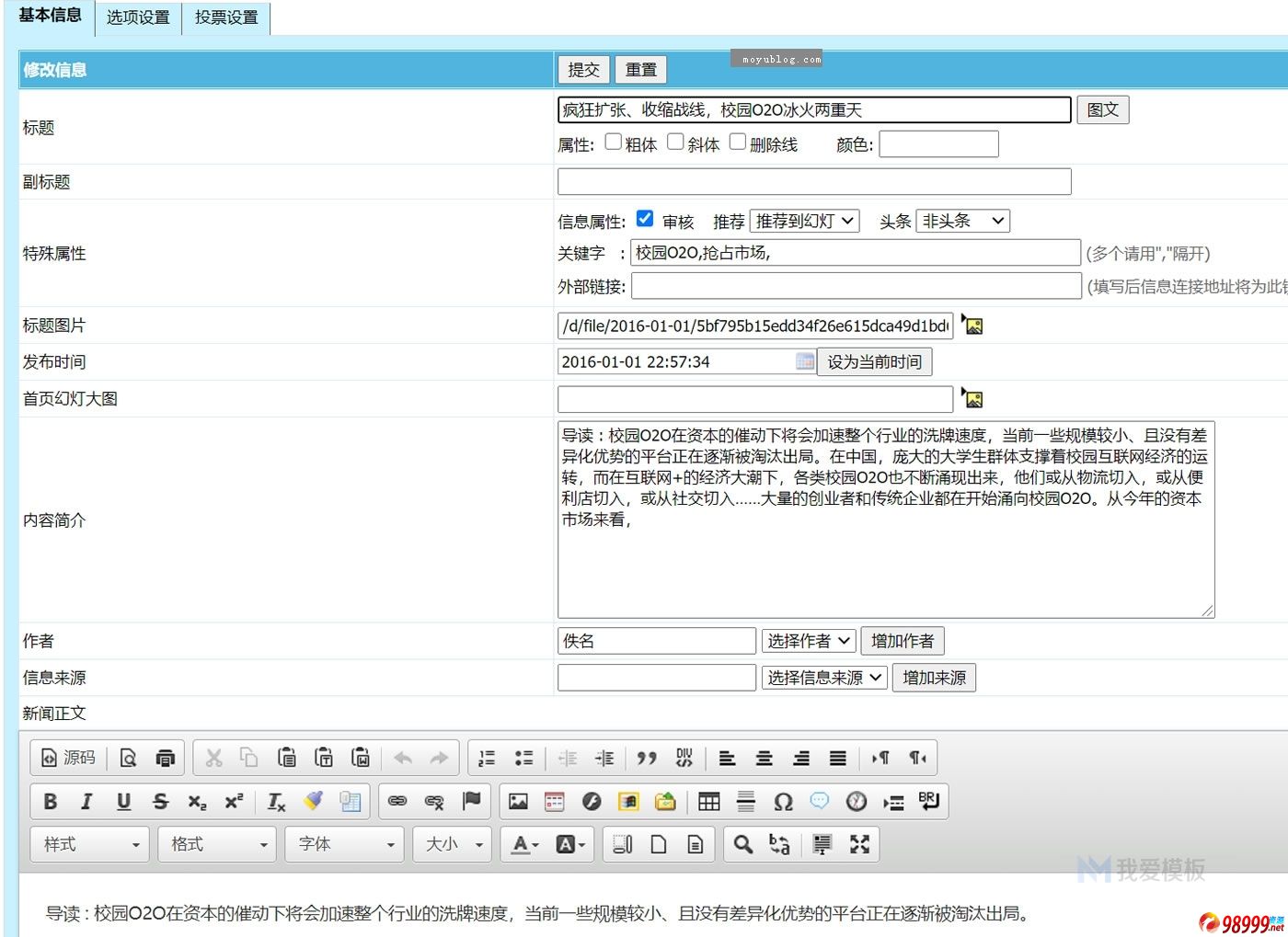The image size is (1288, 937).
Task: Apply superscript formatting
Action: (234, 802)
